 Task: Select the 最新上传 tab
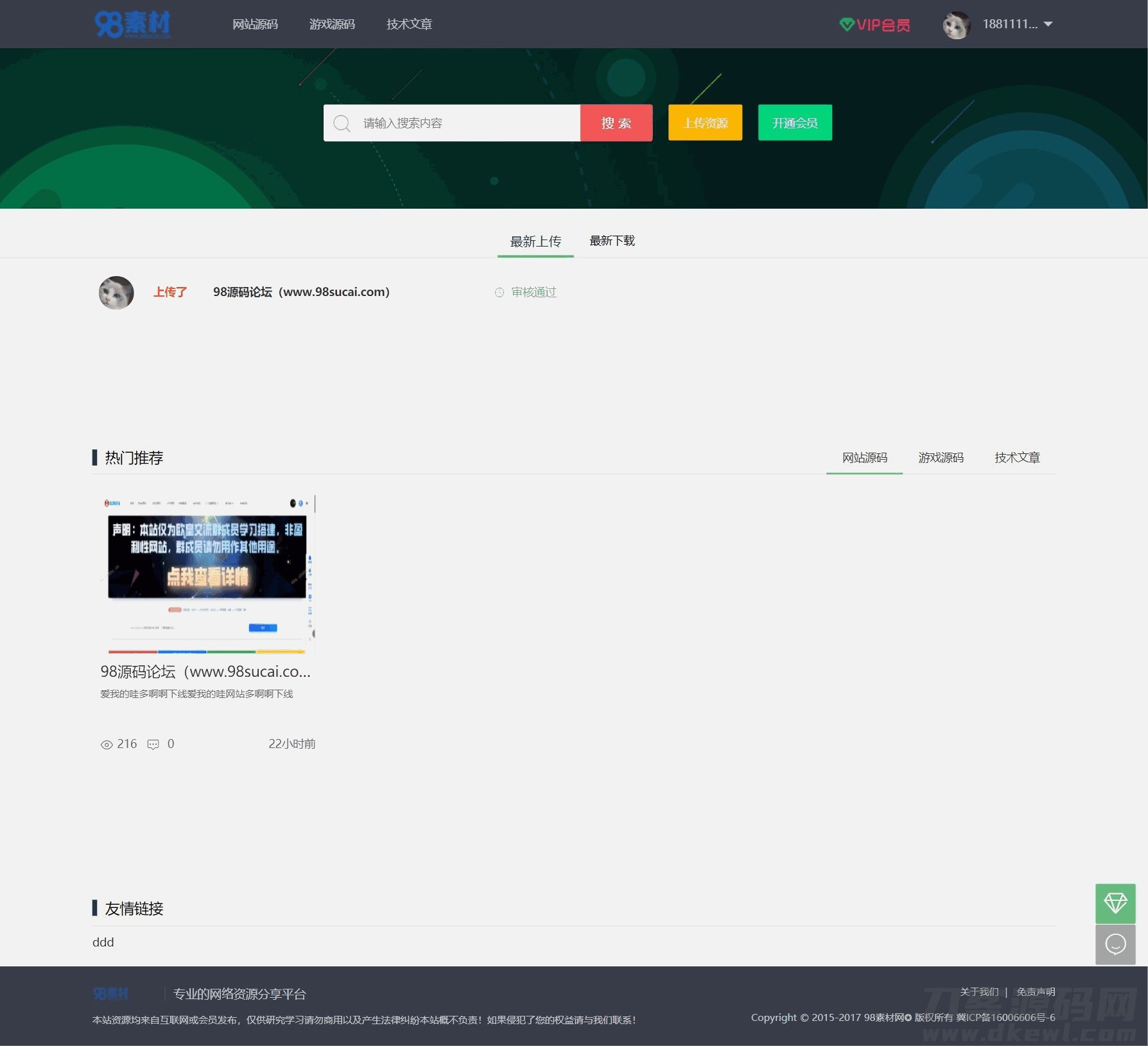535,241
